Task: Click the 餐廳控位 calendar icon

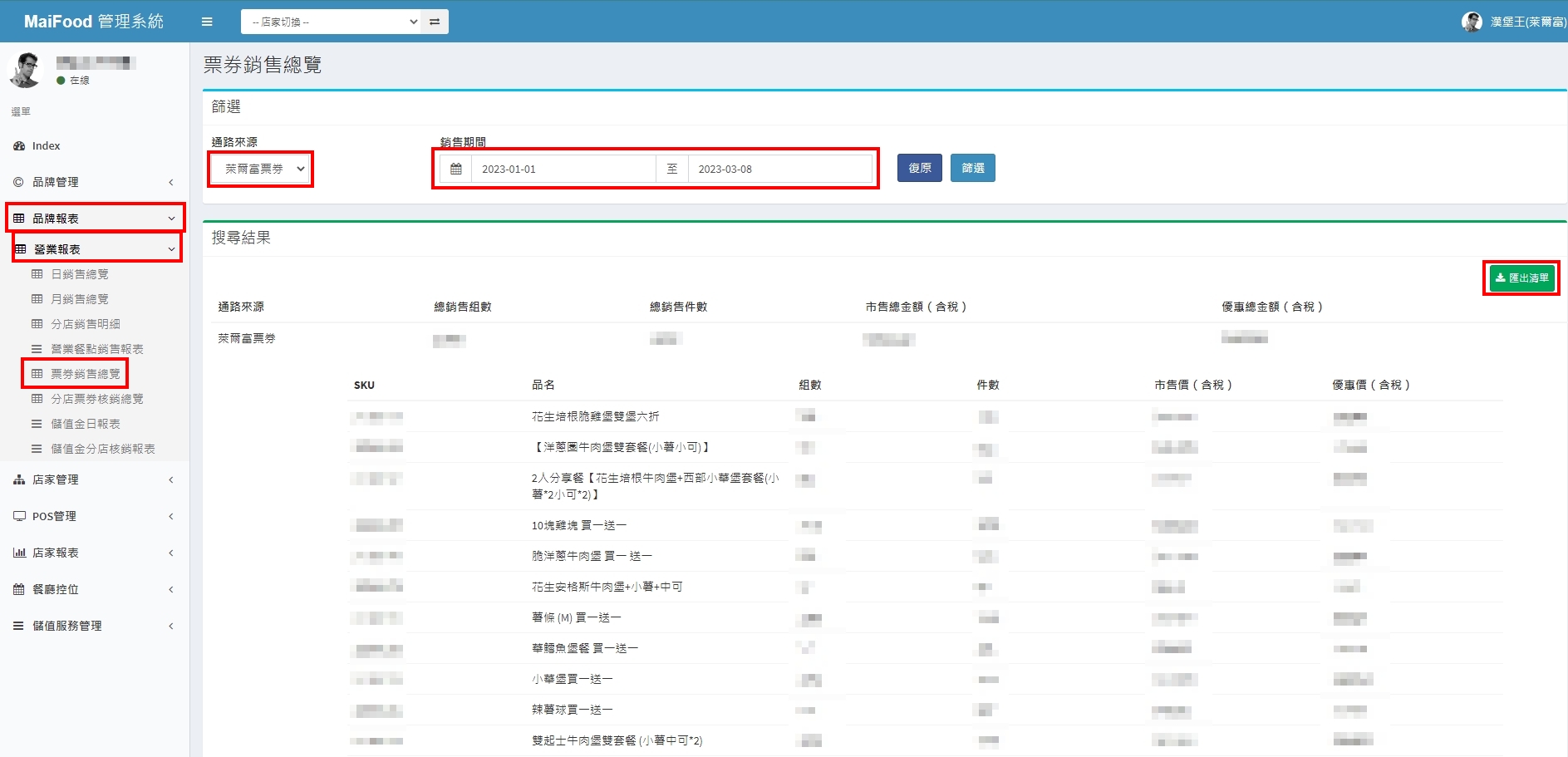Action: 19,589
